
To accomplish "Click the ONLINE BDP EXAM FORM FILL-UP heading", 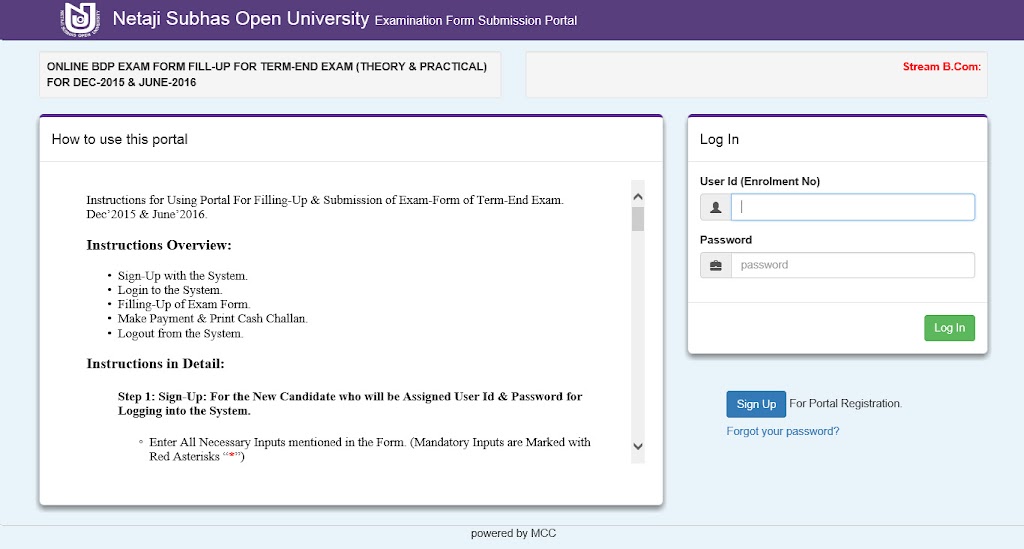I will coord(266,74).
